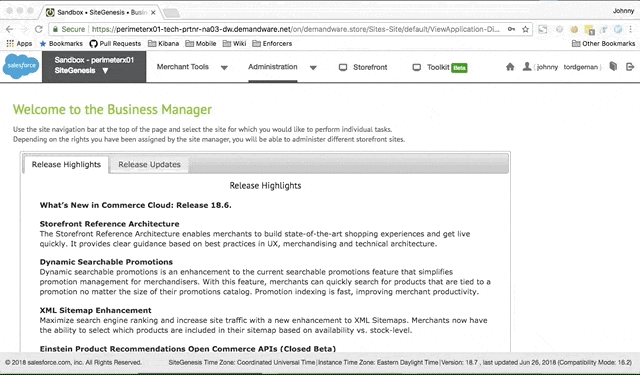Image resolution: width=640 pixels, height=375 pixels.
Task: Open a new browser tab
Action: 172,13
